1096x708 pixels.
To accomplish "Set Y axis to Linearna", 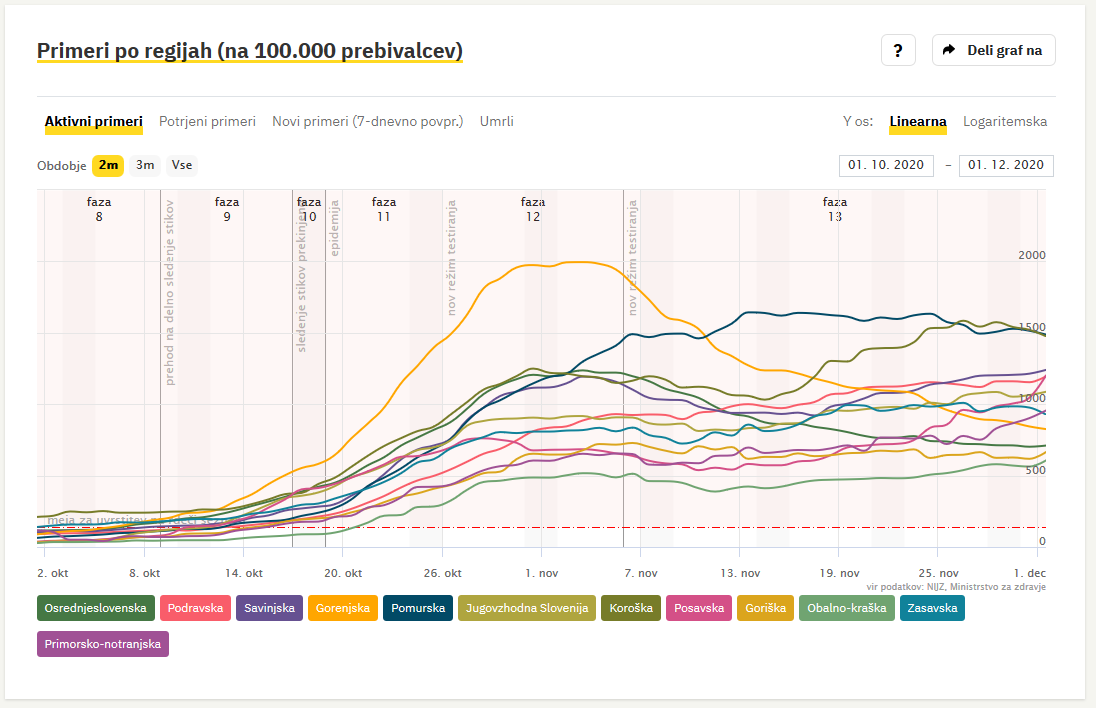I will coord(917,122).
